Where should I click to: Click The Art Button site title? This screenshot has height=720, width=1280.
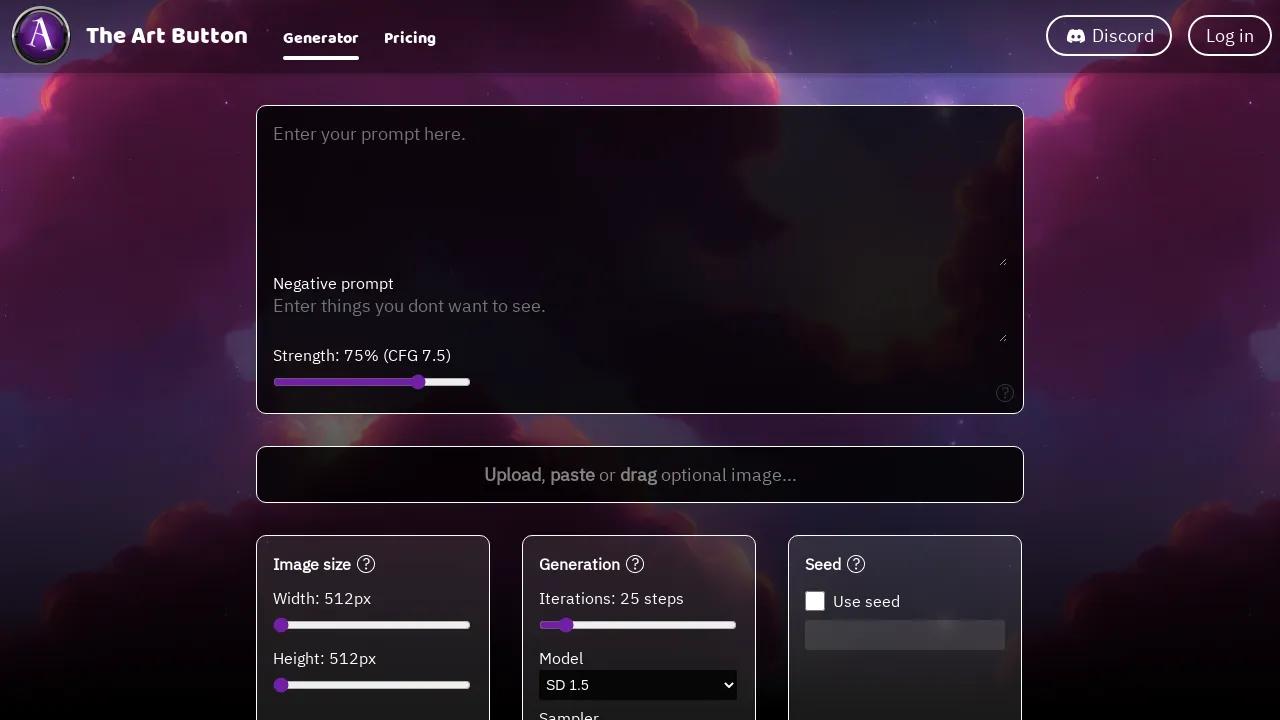[167, 36]
